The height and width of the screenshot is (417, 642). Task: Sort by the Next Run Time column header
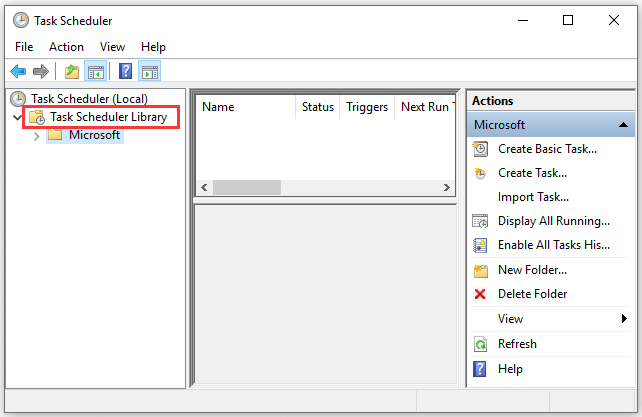(425, 107)
